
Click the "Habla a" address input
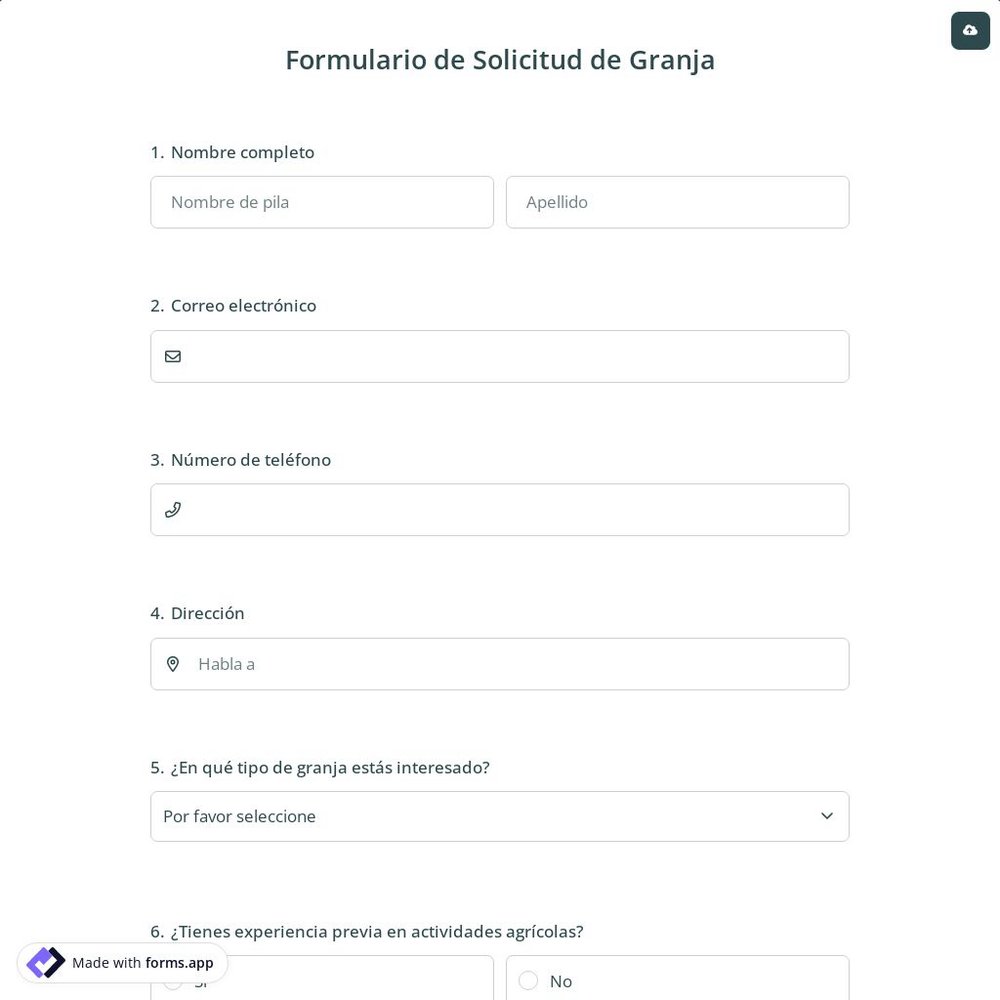pyautogui.click(x=500, y=663)
